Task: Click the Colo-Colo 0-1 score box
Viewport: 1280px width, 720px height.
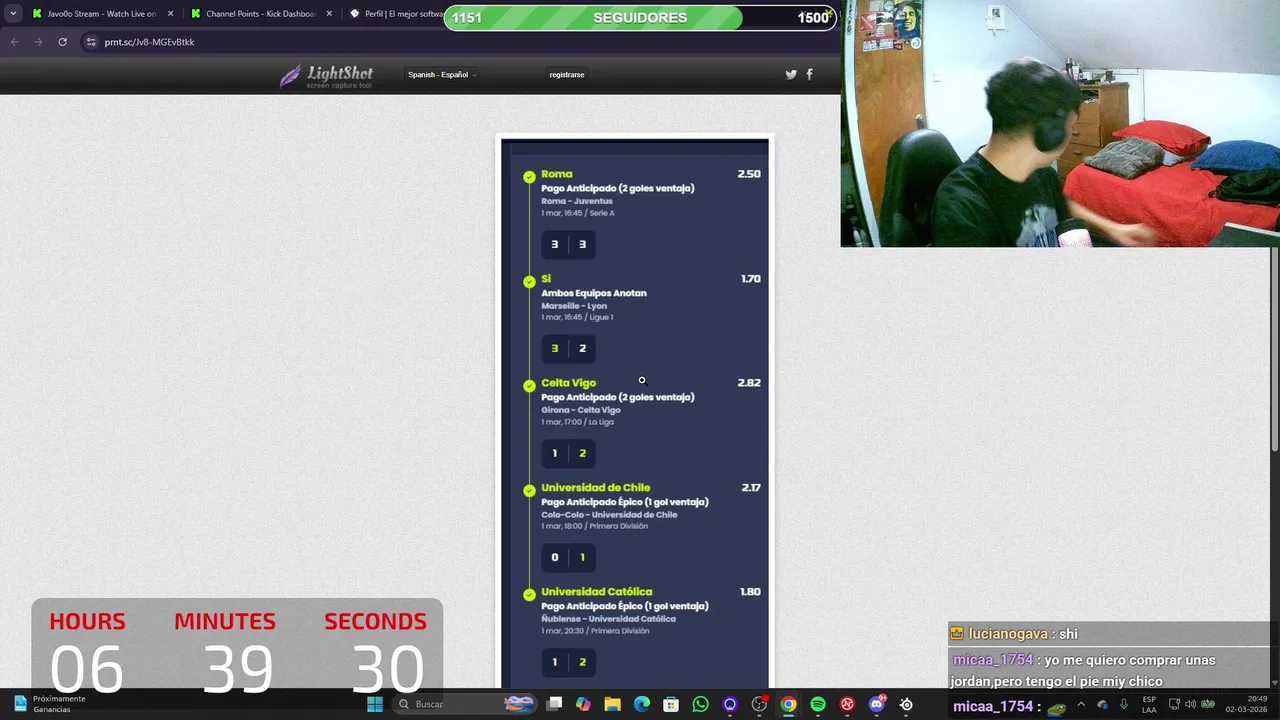Action: pos(568,557)
